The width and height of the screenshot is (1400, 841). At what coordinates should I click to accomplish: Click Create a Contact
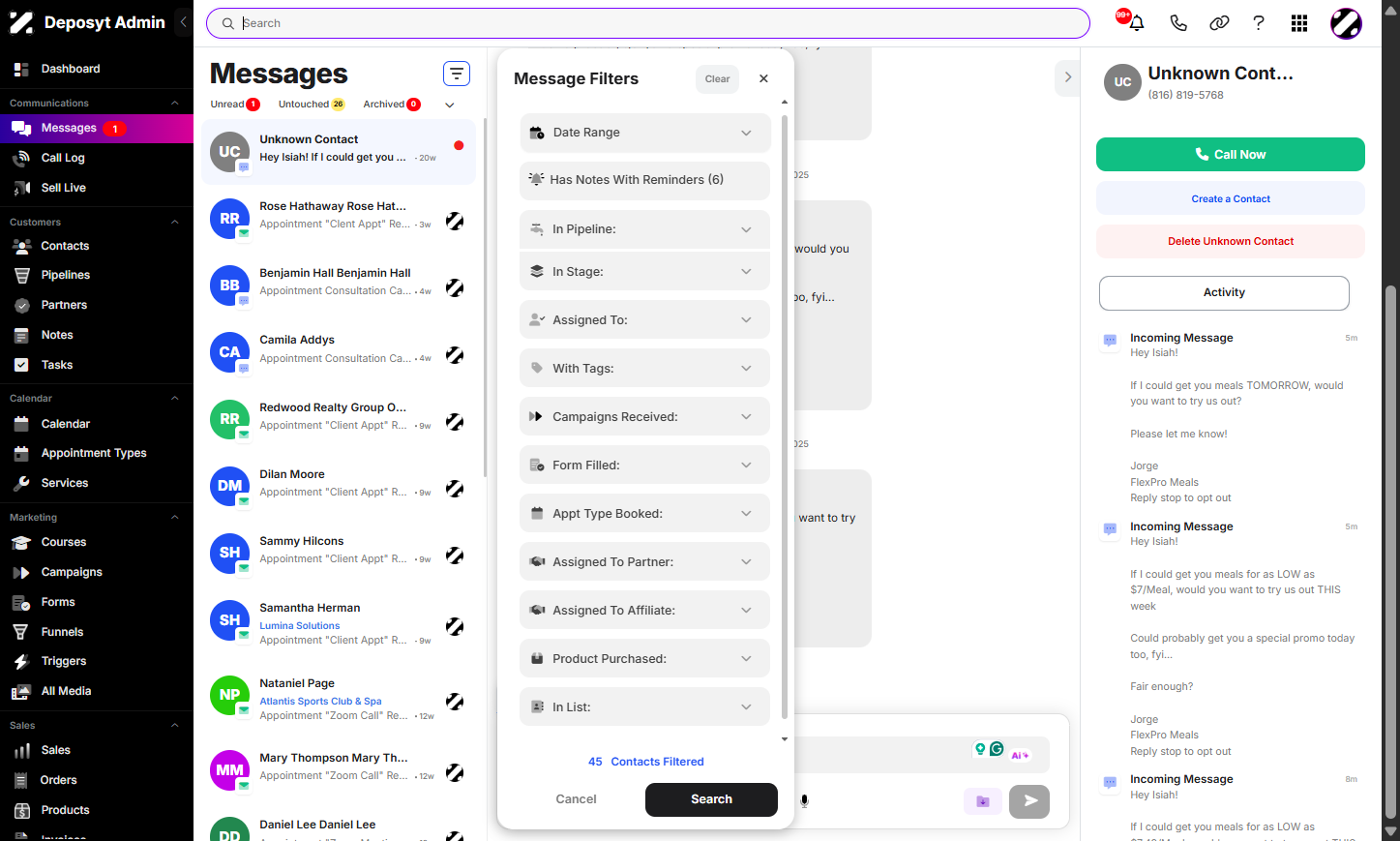1230,198
